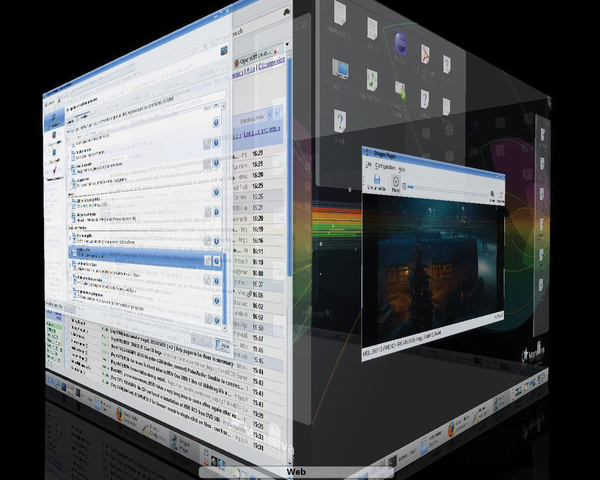Click the configure button in the highlighted dialog row

point(207,261)
